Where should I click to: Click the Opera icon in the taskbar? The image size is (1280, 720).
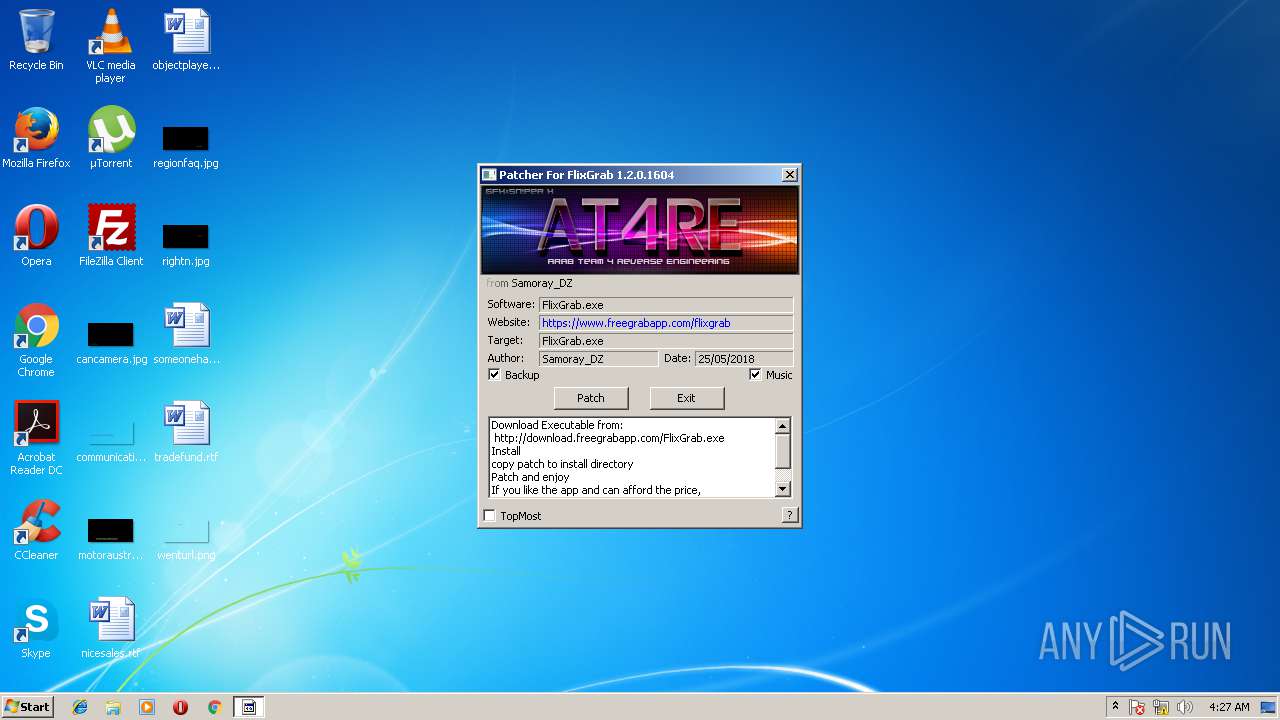coord(181,707)
